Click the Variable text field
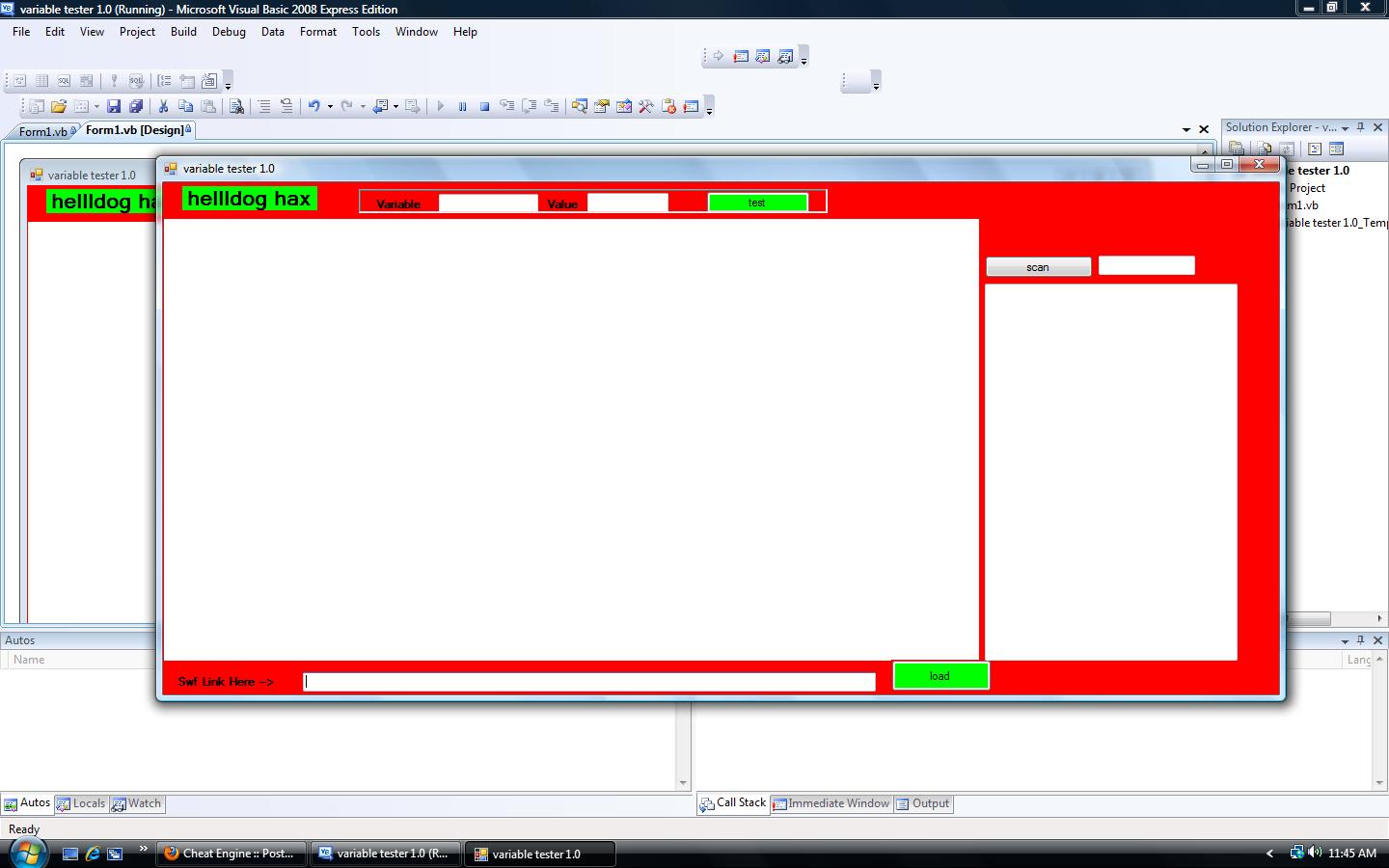 (488, 203)
